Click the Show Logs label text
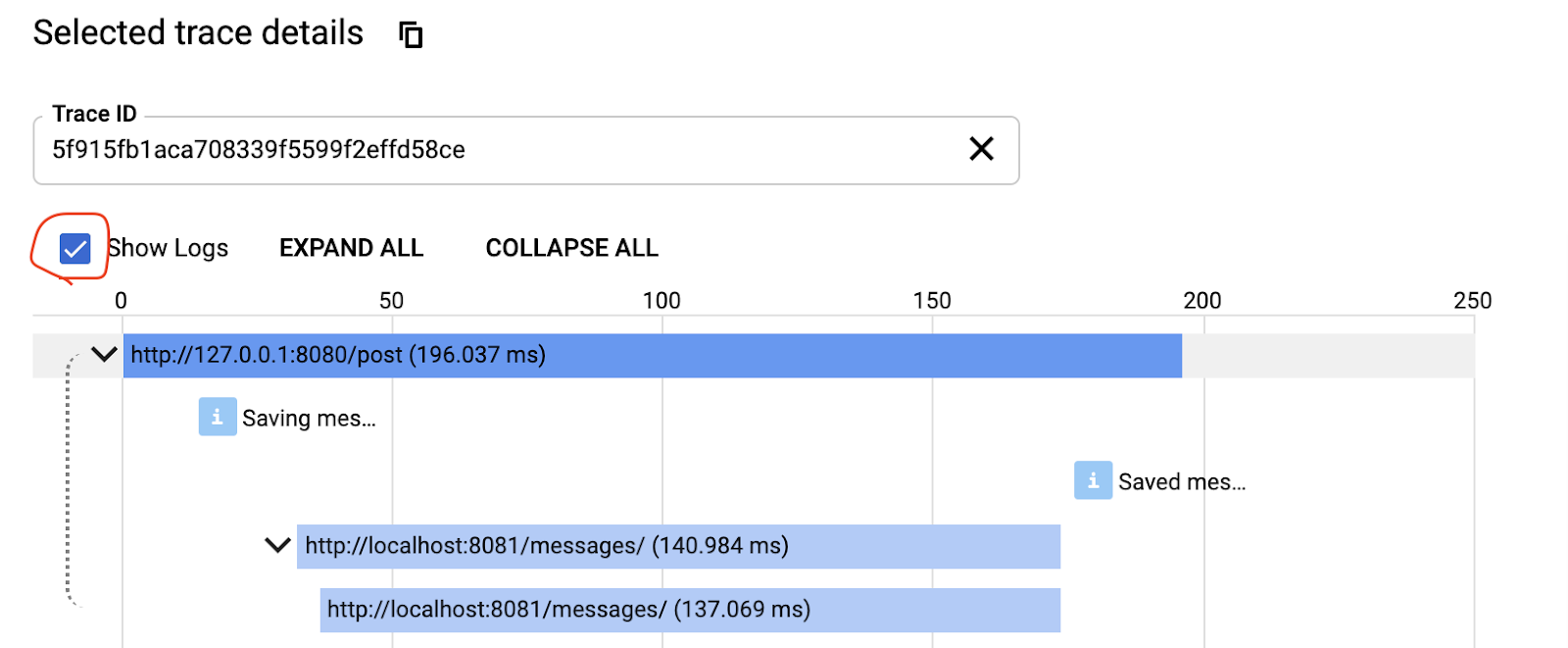This screenshot has height=648, width=1568. 168,248
